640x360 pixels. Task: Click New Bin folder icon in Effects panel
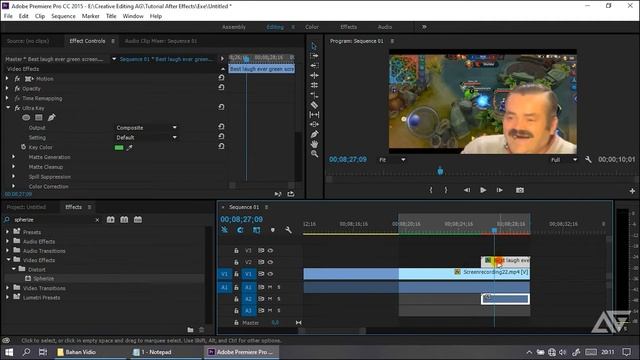click(190, 330)
